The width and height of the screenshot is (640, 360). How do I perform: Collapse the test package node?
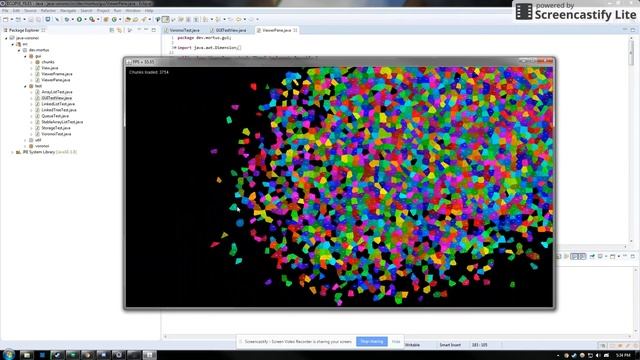25,86
